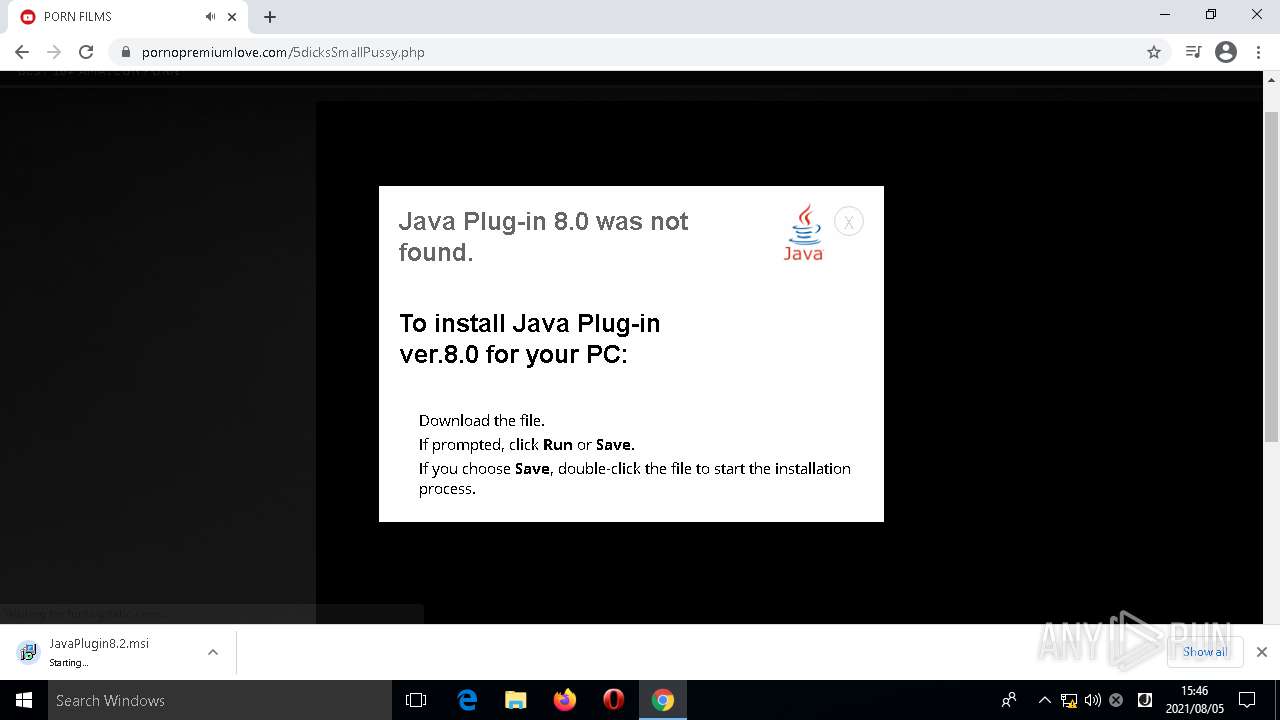Reload the current page
The height and width of the screenshot is (720, 1280).
click(86, 52)
